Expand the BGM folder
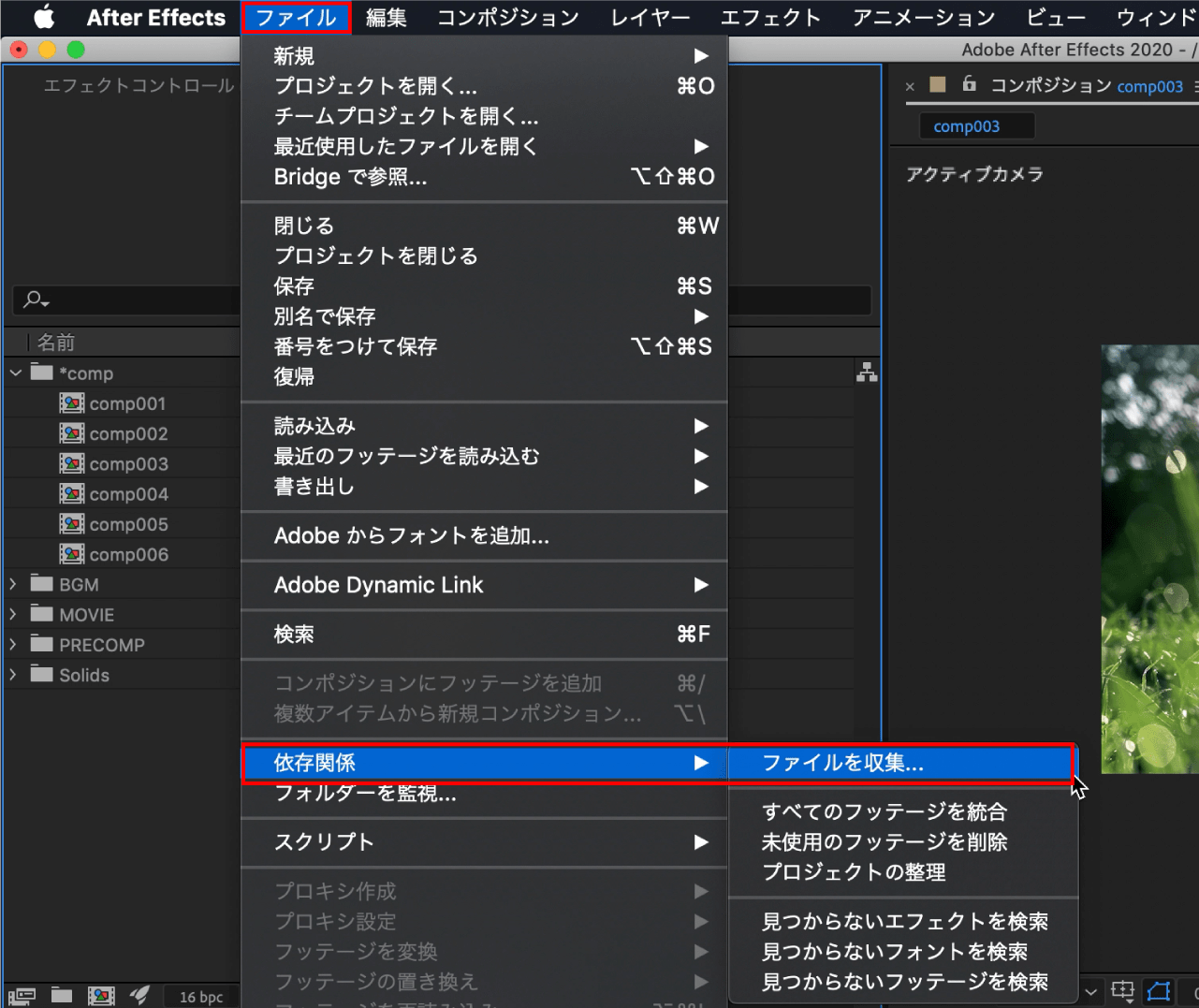The width and height of the screenshot is (1199, 1008). pos(13,584)
